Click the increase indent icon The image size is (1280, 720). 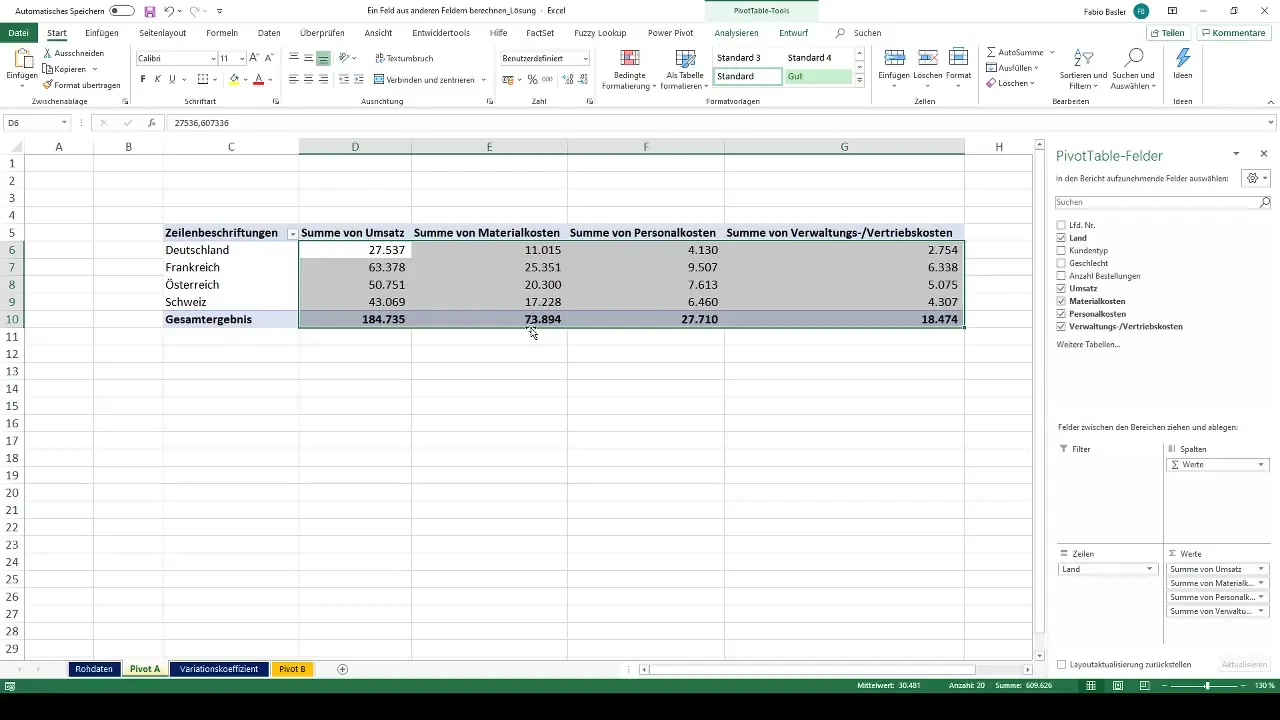point(359,79)
